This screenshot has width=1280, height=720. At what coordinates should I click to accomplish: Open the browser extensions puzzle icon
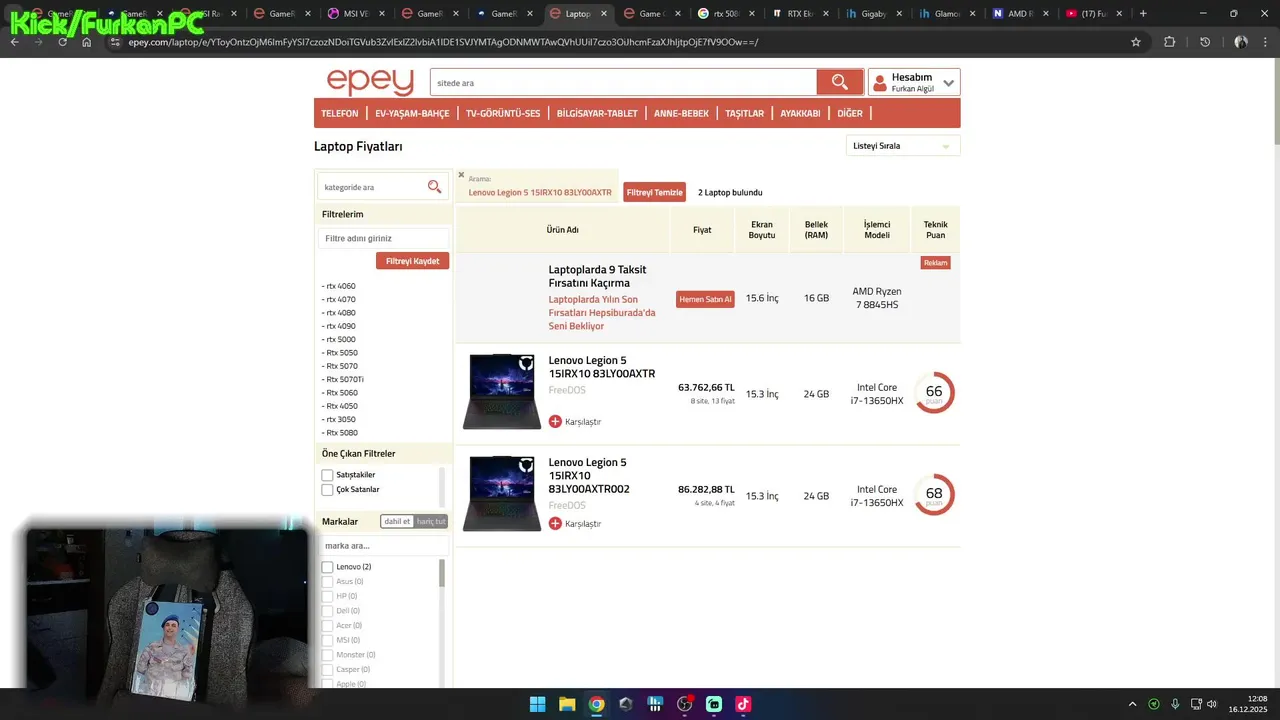coord(1169,42)
